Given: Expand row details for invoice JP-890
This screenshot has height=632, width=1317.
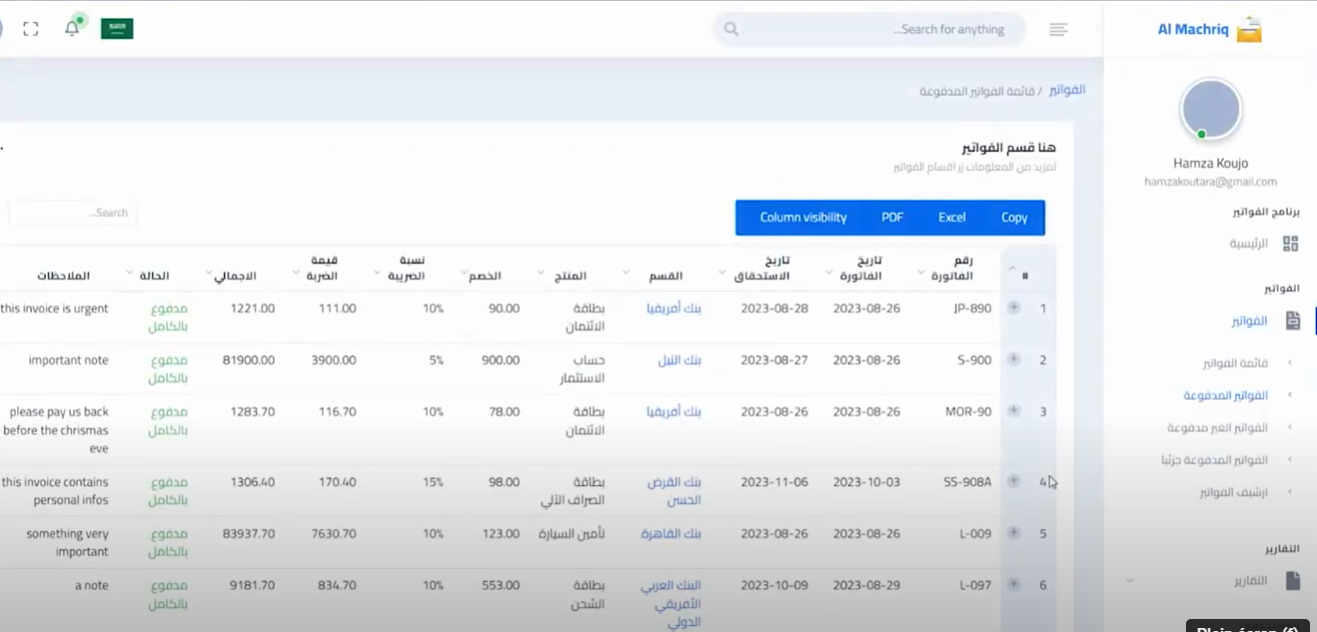Looking at the screenshot, I should pos(1013,308).
